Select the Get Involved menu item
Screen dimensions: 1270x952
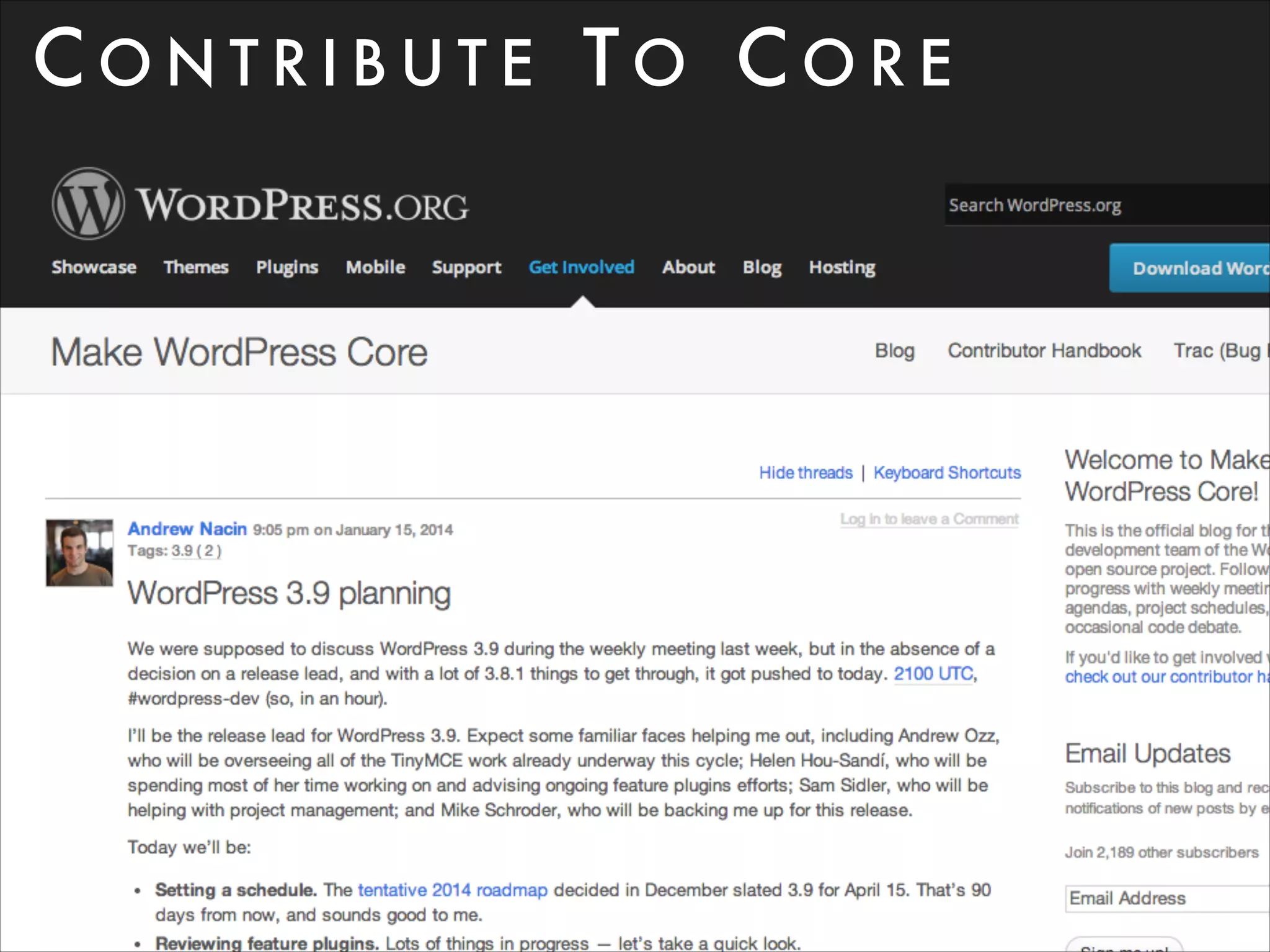click(x=582, y=267)
